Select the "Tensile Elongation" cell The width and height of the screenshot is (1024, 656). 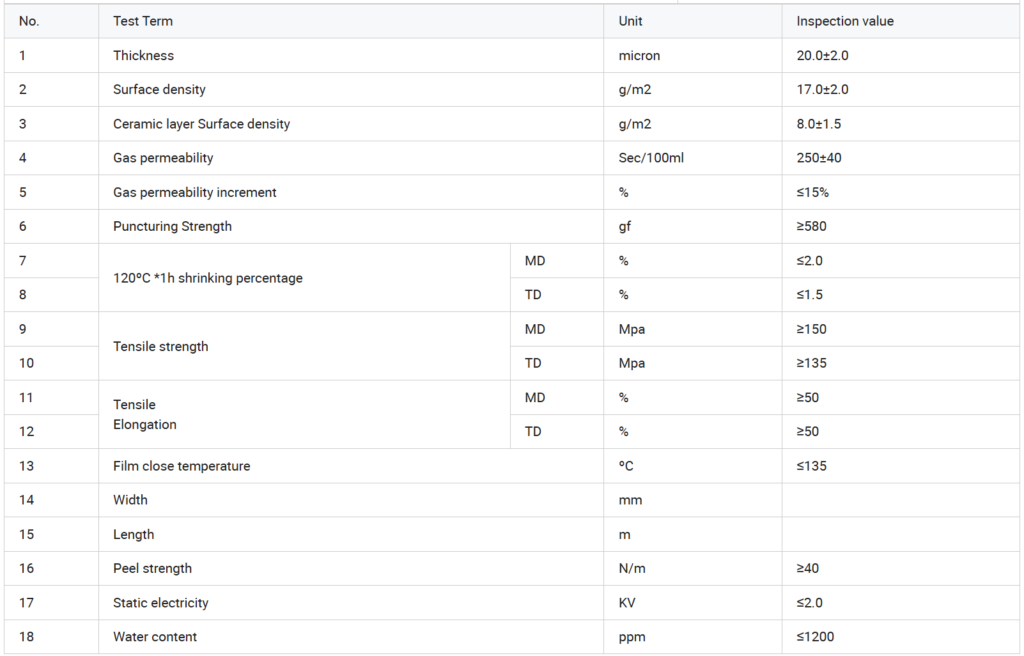point(144,415)
